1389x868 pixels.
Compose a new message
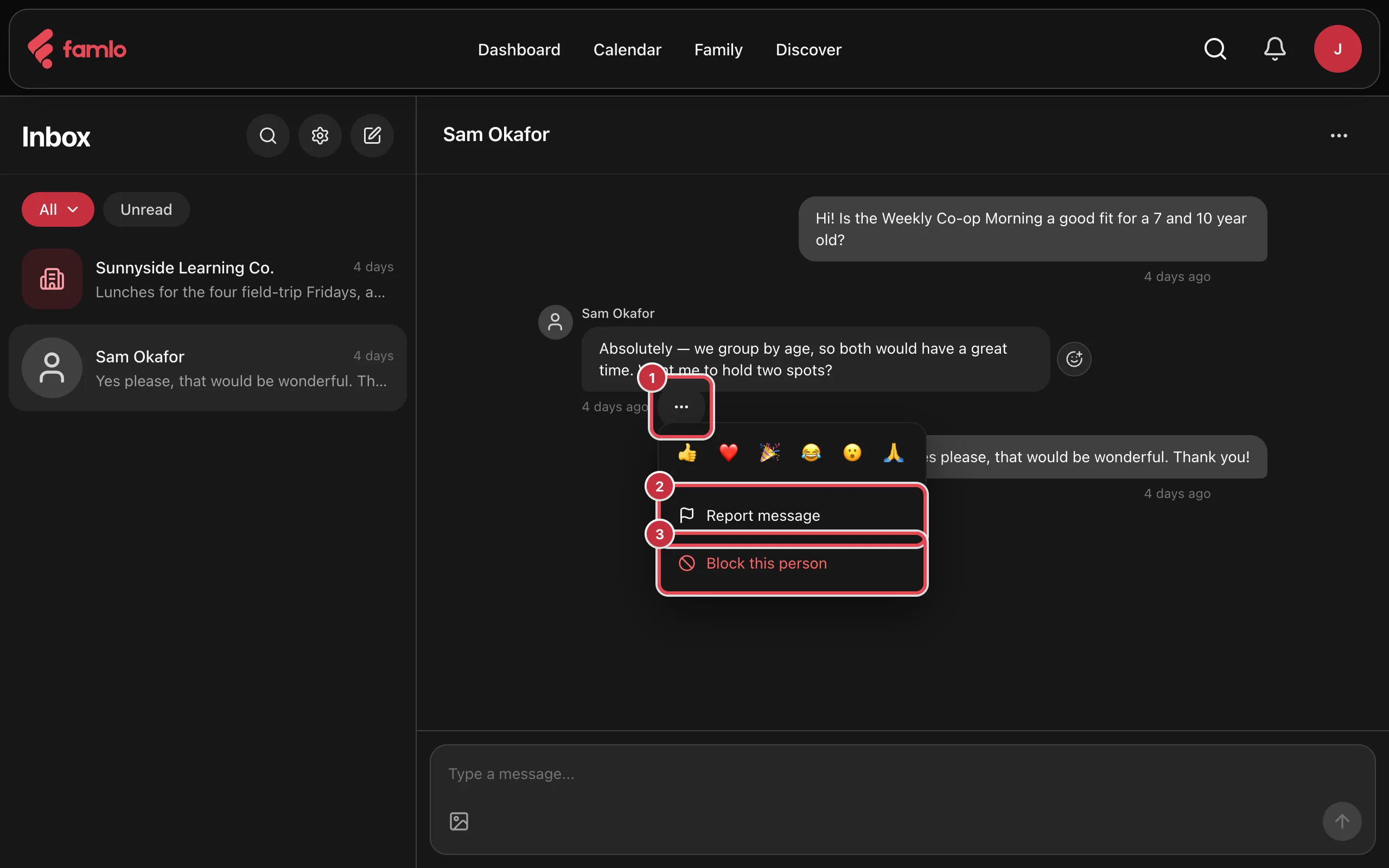372,136
